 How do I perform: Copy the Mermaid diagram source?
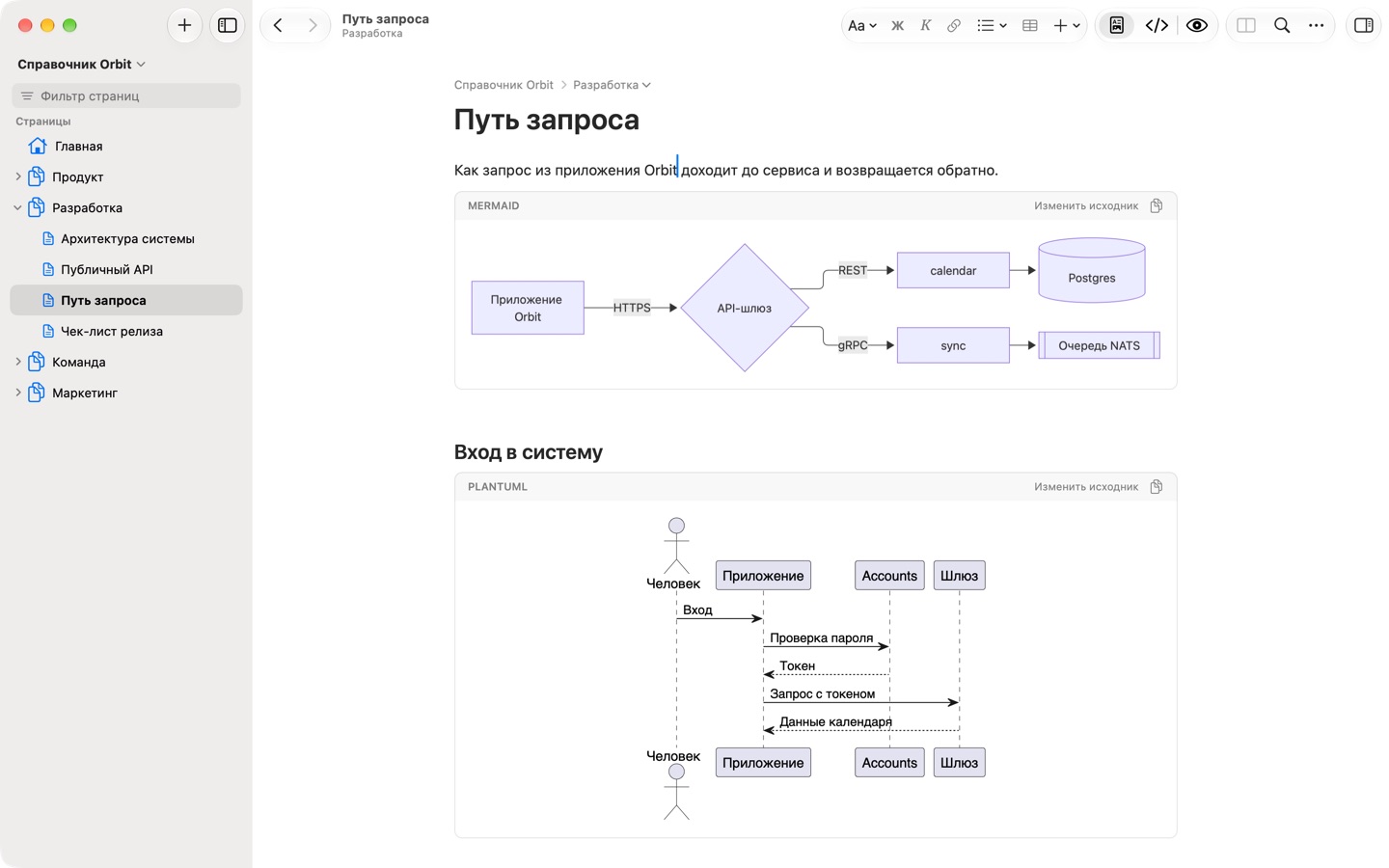(1157, 205)
